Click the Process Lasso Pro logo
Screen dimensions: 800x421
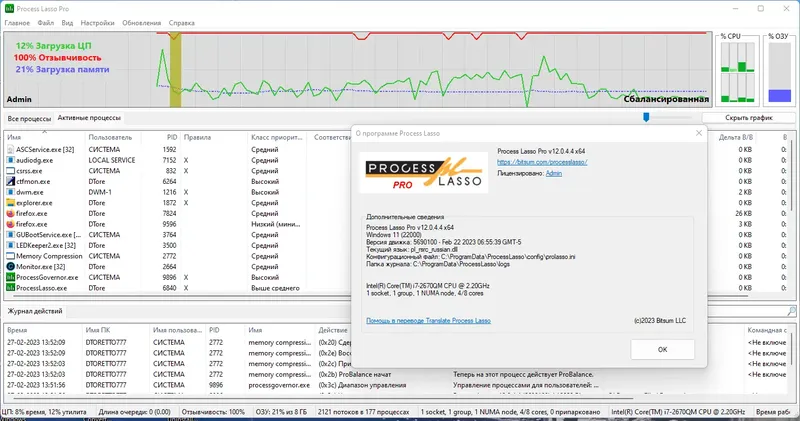pyautogui.click(x=423, y=172)
